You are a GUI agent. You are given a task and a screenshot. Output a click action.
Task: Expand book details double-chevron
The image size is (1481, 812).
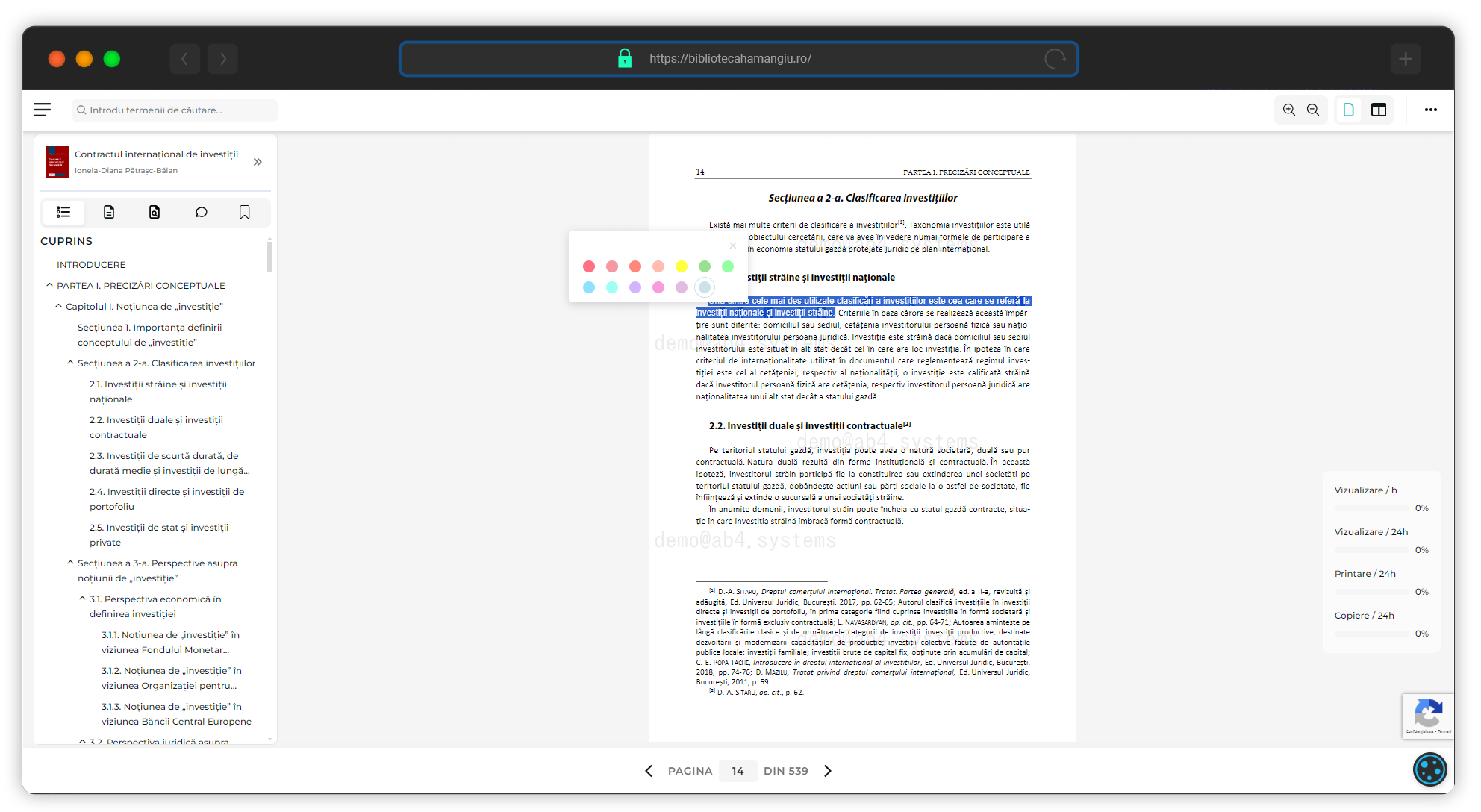point(258,162)
